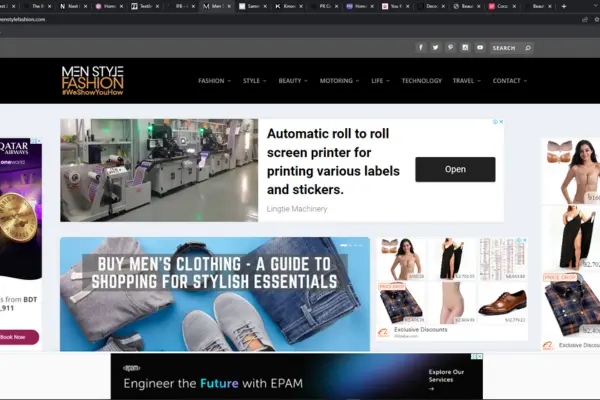Click the share icon in address bar
Screen dimensions: 600x400
coord(585,20)
